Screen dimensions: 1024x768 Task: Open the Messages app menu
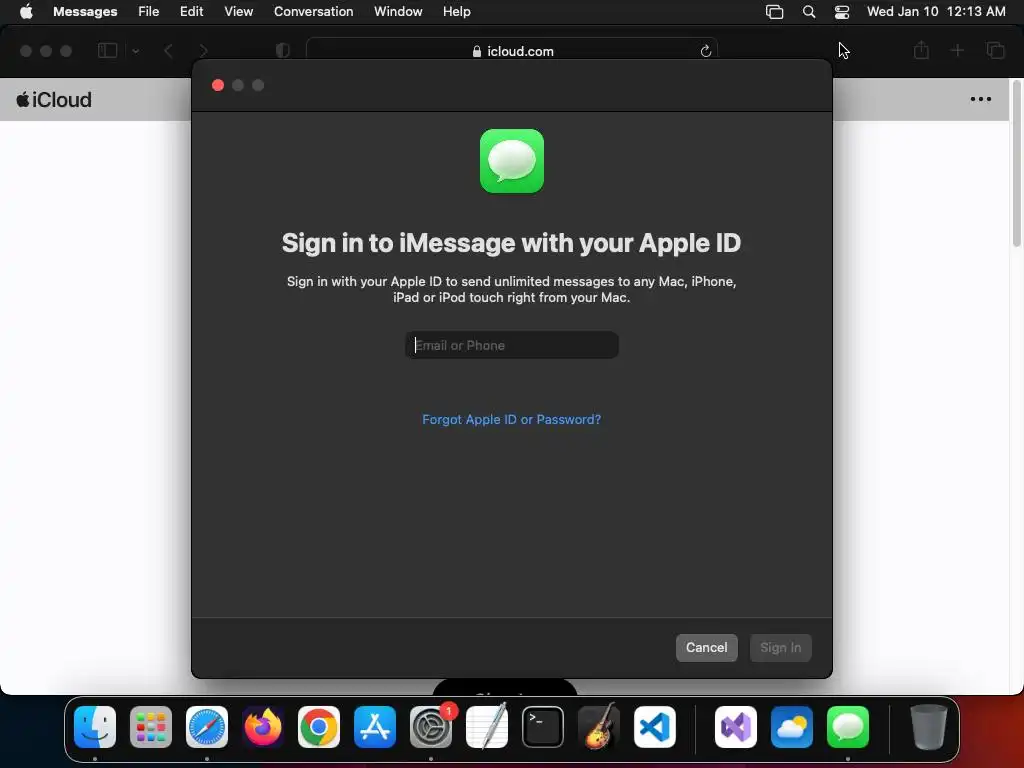pos(85,11)
